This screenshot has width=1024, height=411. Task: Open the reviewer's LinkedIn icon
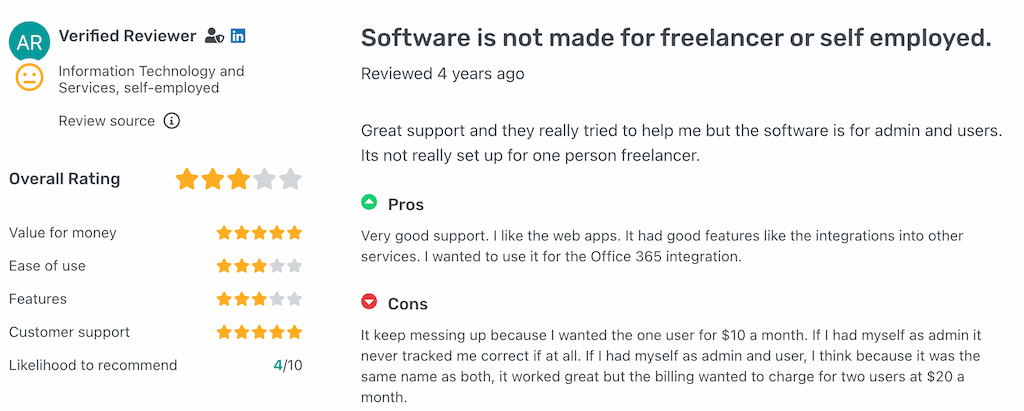tap(238, 36)
